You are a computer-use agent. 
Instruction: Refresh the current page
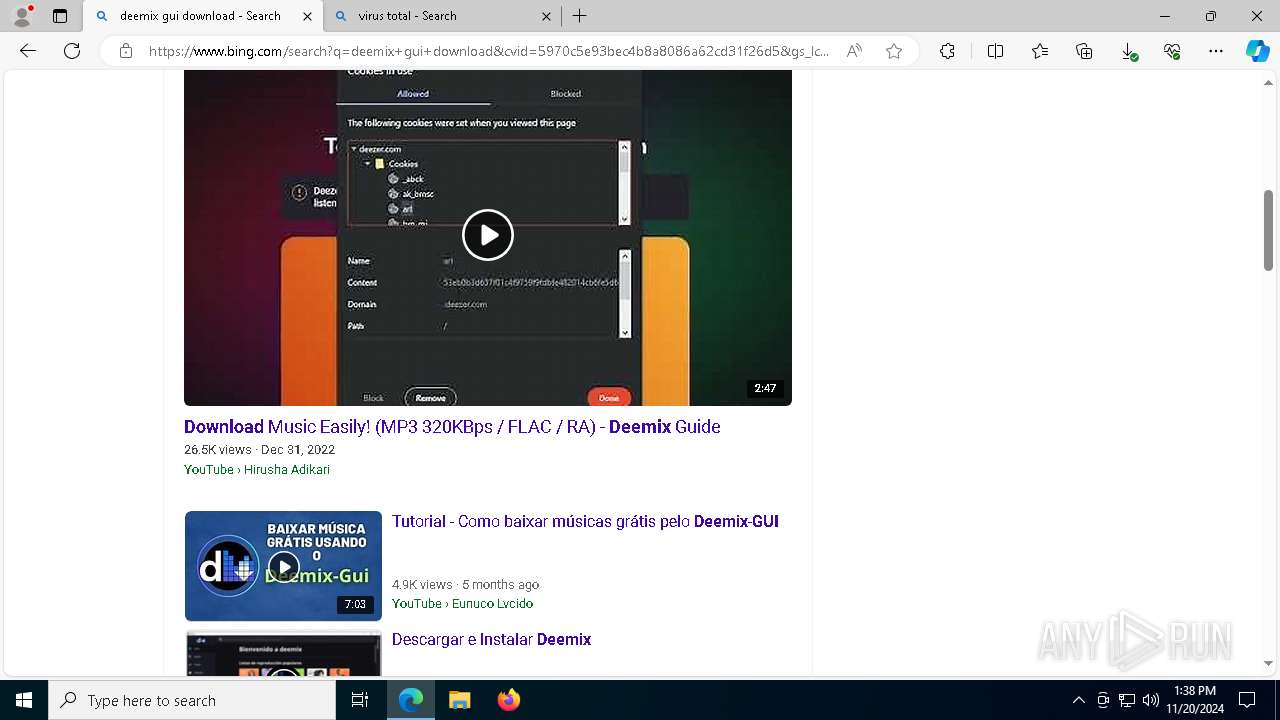[72, 51]
